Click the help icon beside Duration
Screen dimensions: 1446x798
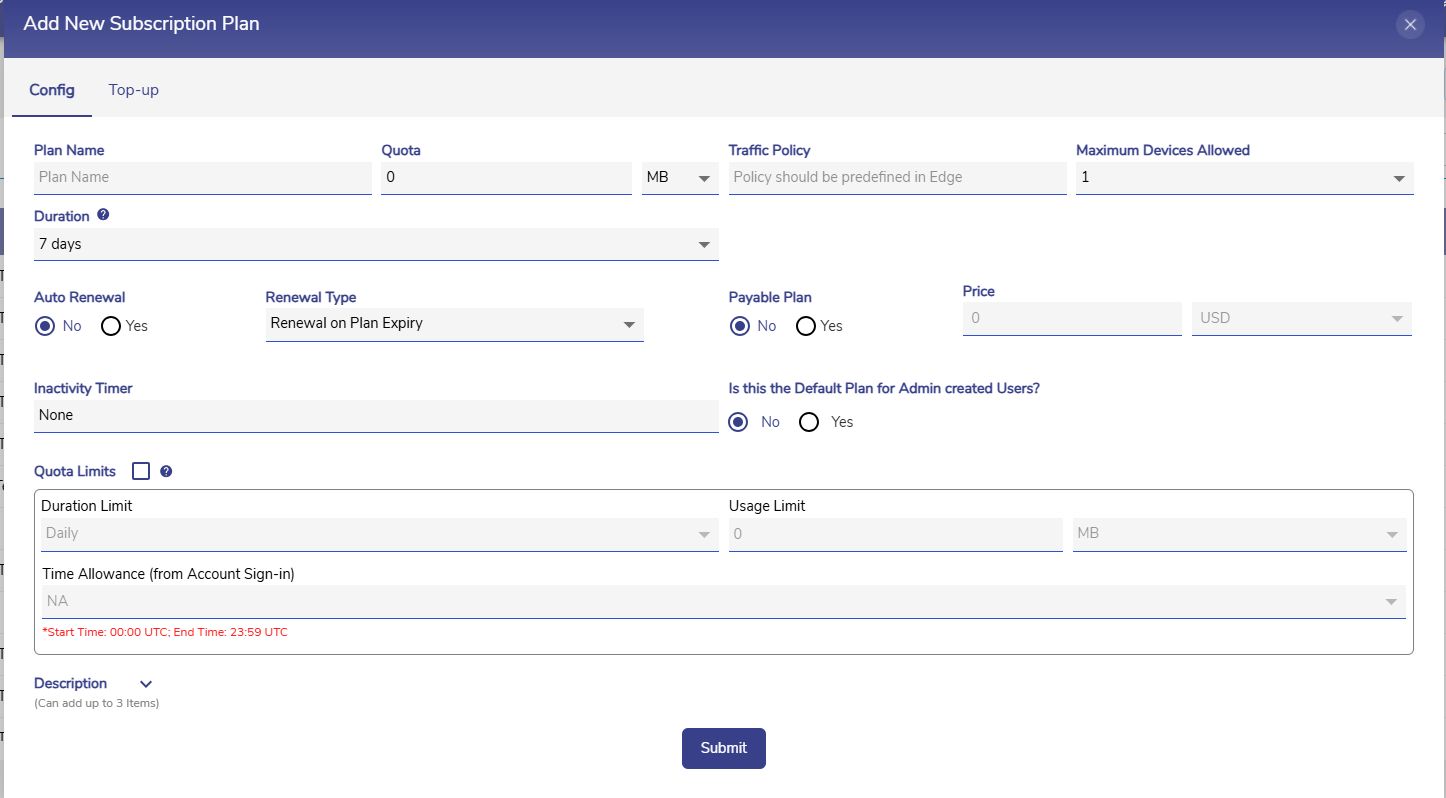(103, 215)
